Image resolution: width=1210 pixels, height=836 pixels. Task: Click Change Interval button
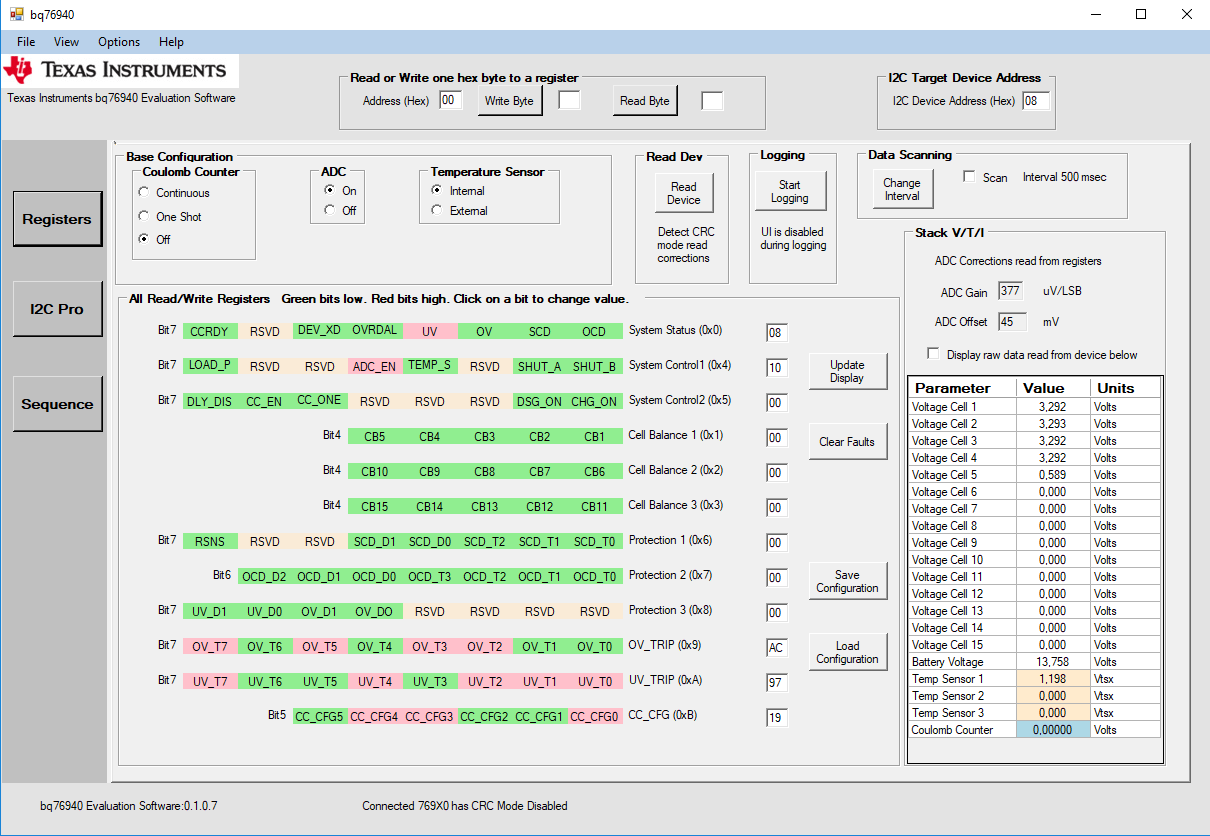(902, 189)
